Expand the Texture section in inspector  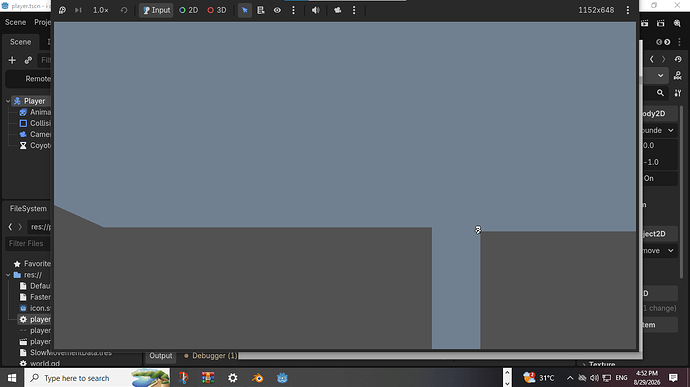(x=598, y=365)
